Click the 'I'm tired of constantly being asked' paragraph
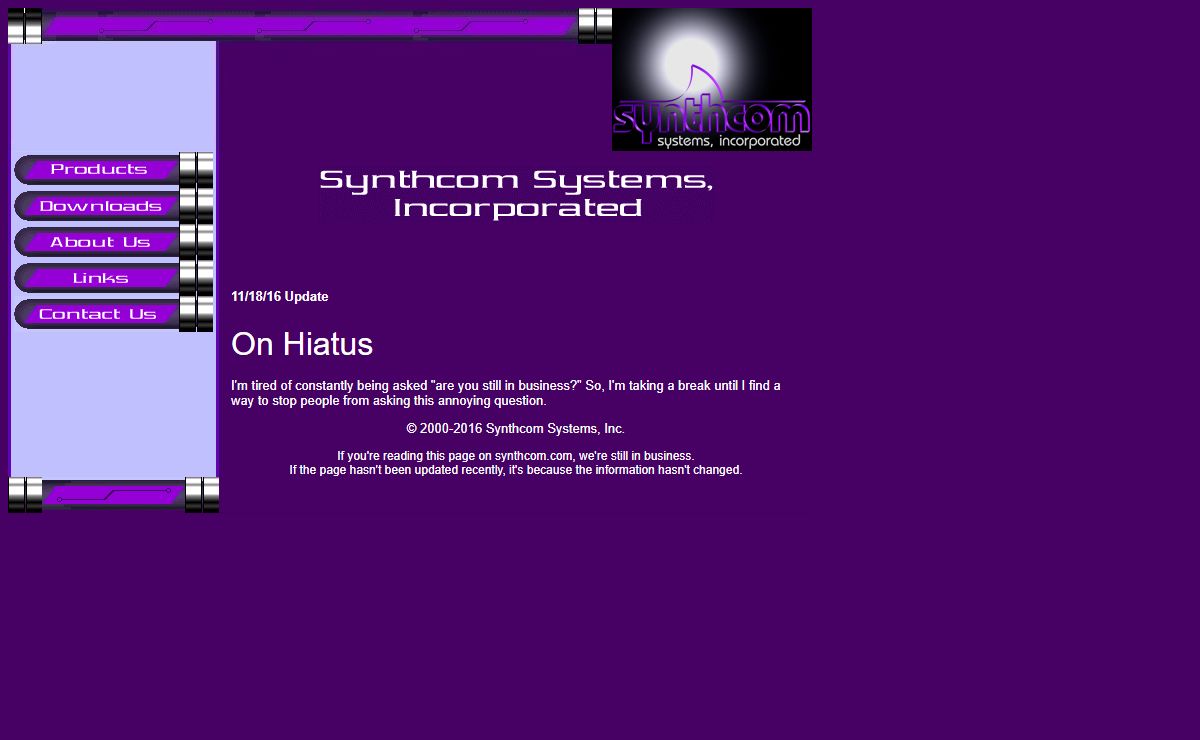This screenshot has height=740, width=1200. (506, 393)
